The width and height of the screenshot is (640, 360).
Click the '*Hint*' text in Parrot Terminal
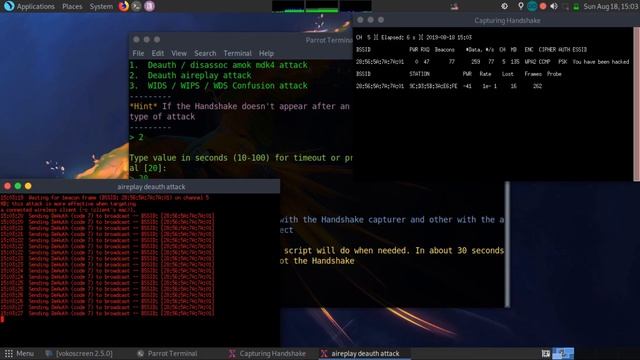coord(144,107)
